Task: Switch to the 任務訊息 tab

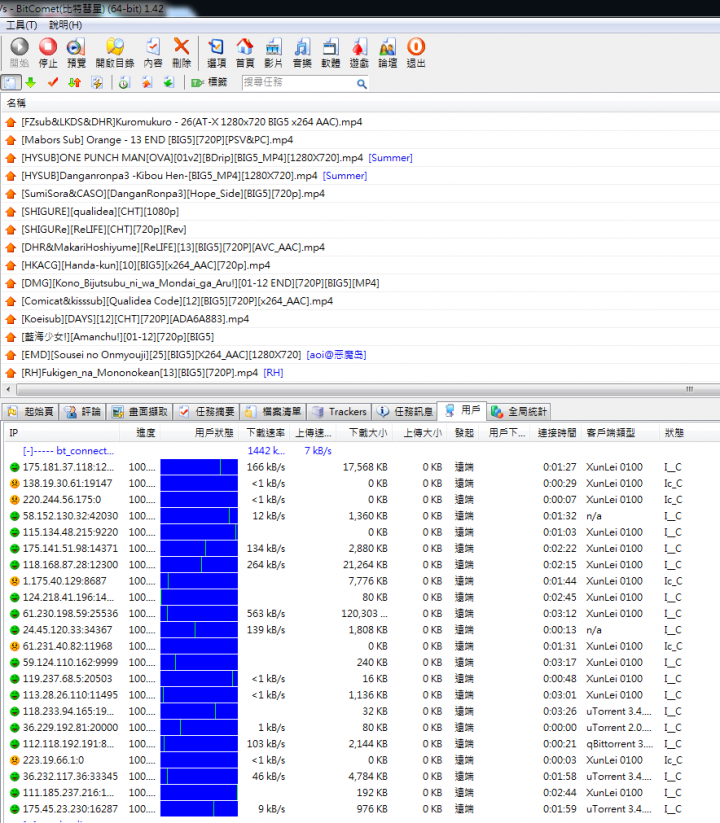Action: [405, 412]
